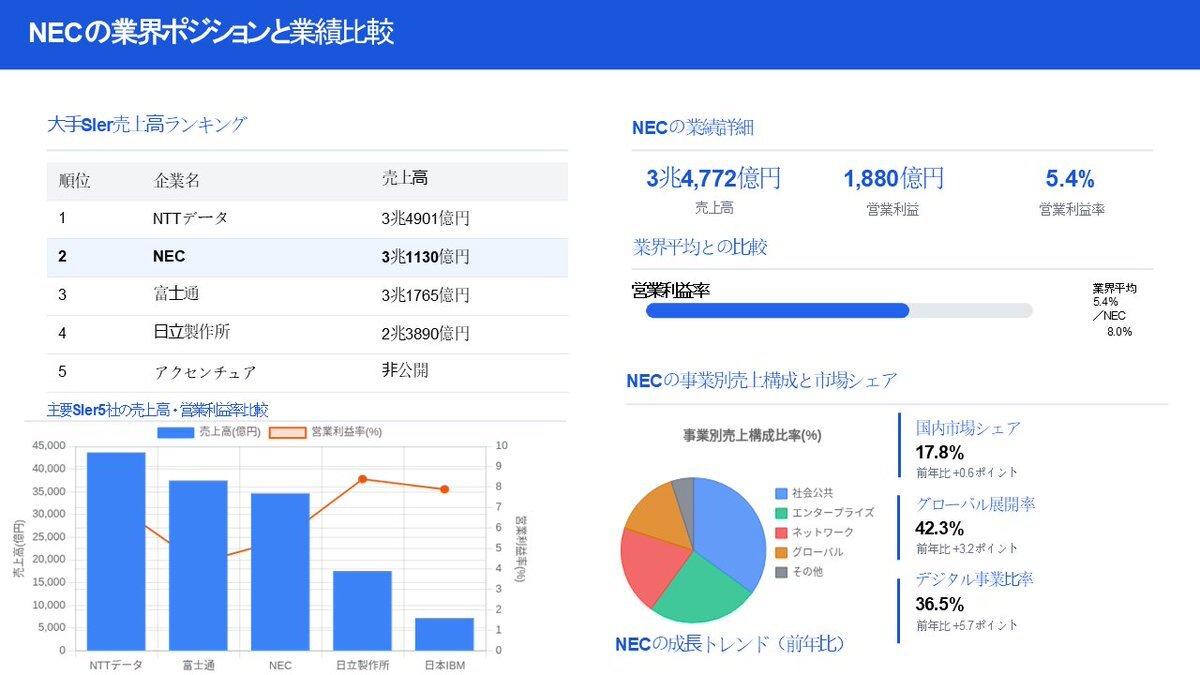Viewport: 1200px width, 675px height.
Task: Click the 45,000 value on the sales axis
Action: [49, 445]
